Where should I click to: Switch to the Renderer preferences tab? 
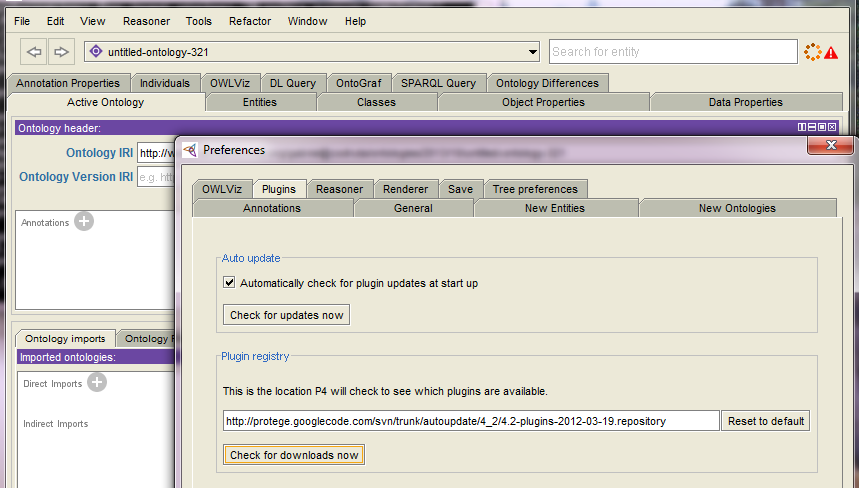[405, 189]
